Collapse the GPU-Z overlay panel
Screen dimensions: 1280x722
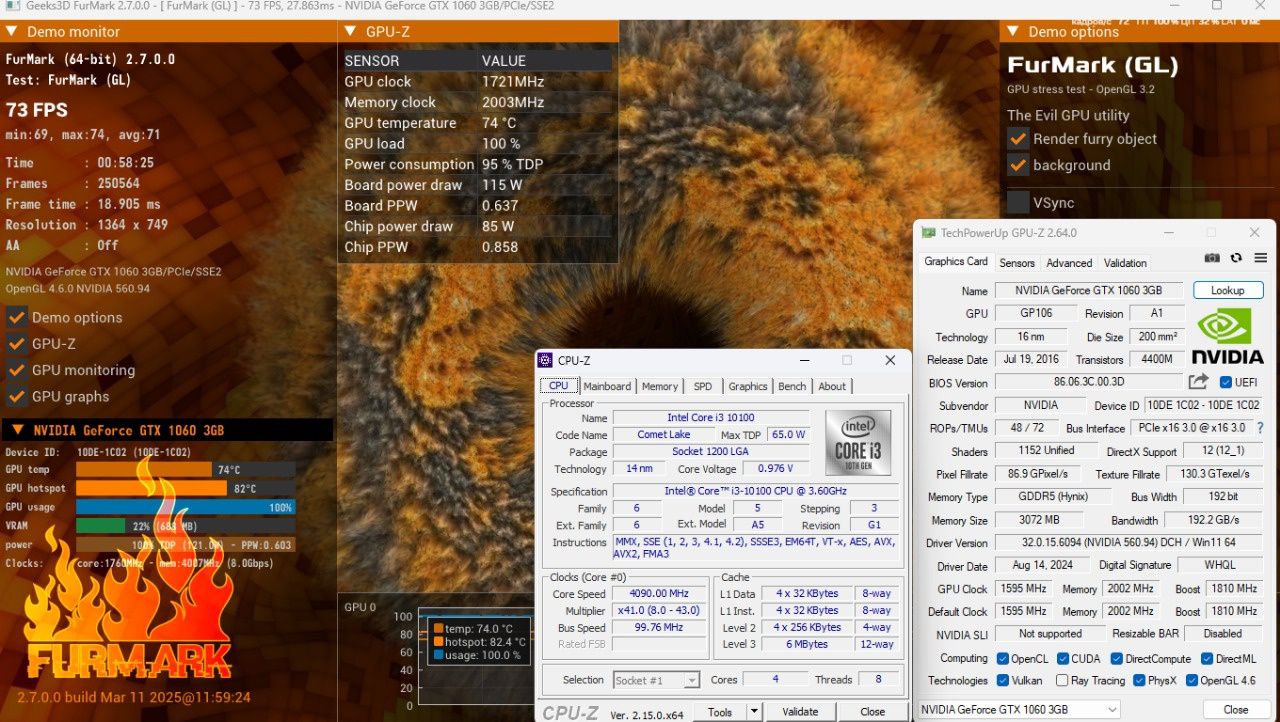pyautogui.click(x=350, y=32)
